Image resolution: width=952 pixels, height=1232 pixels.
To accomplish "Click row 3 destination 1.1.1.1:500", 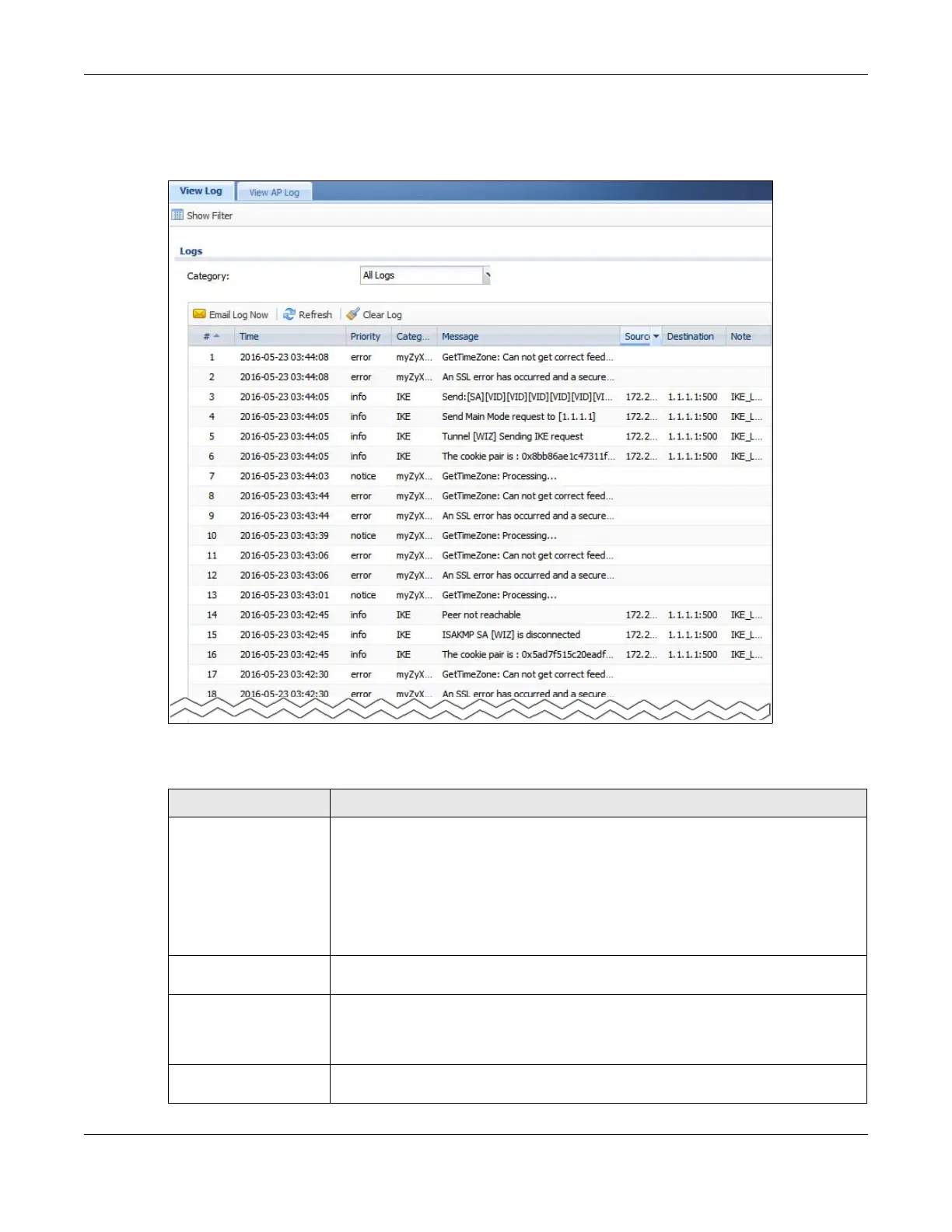I will [692, 397].
